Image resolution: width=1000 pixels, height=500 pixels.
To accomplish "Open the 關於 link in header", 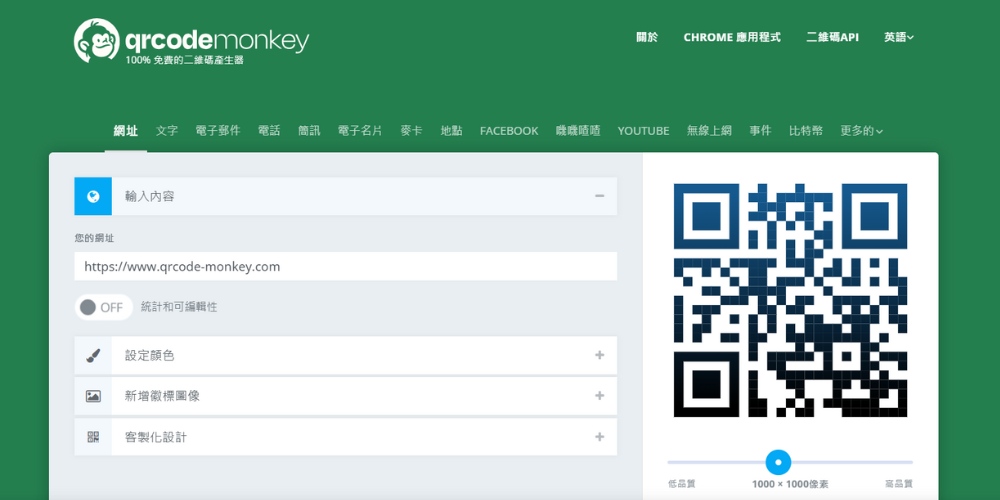I will (647, 38).
